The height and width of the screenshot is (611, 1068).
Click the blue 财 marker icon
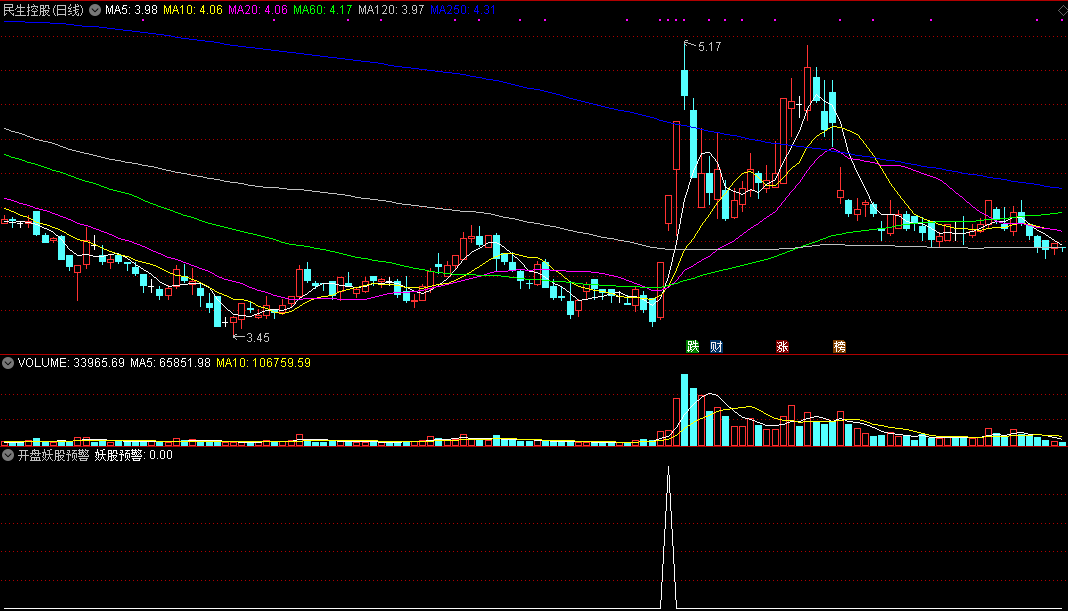point(716,347)
